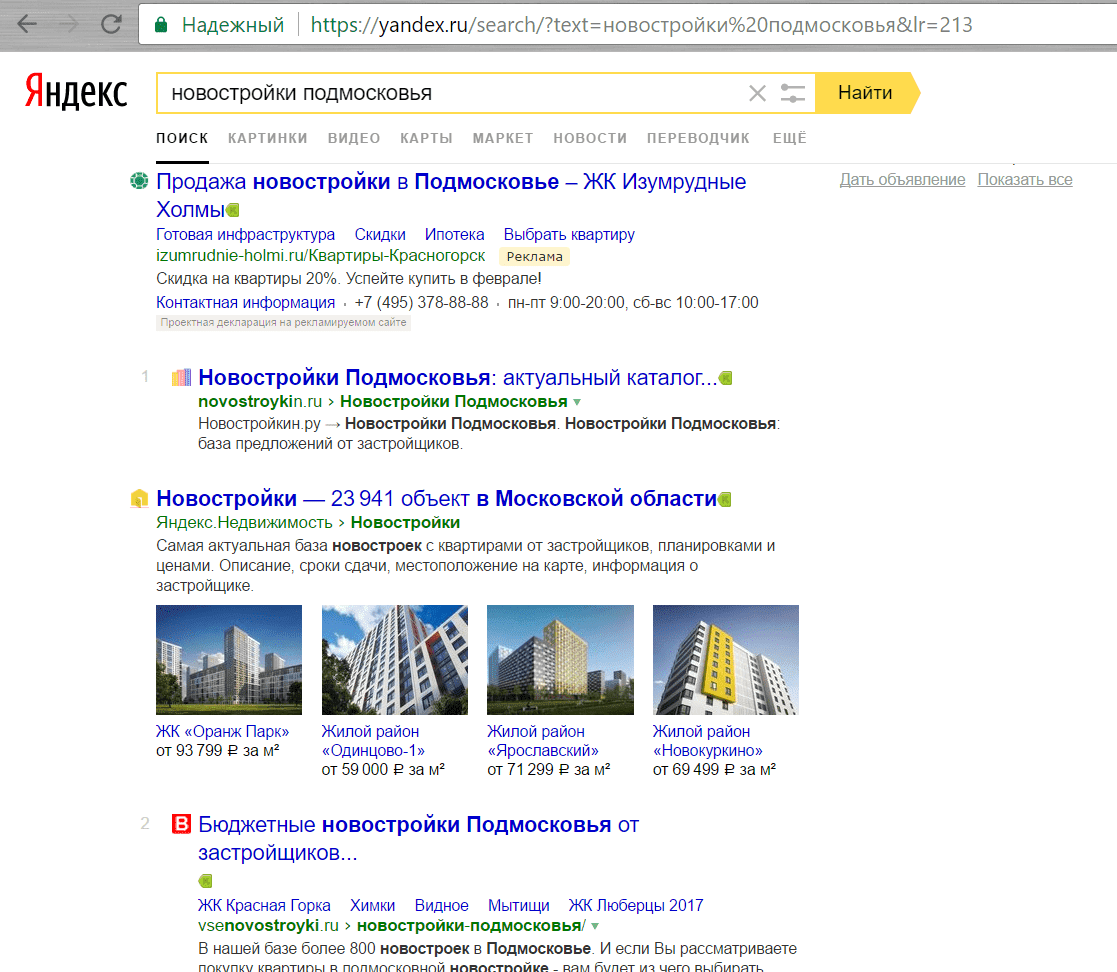Open ЖК Люберцы 2017 sitelink
Viewport: 1117px width, 972px height.
click(x=635, y=906)
